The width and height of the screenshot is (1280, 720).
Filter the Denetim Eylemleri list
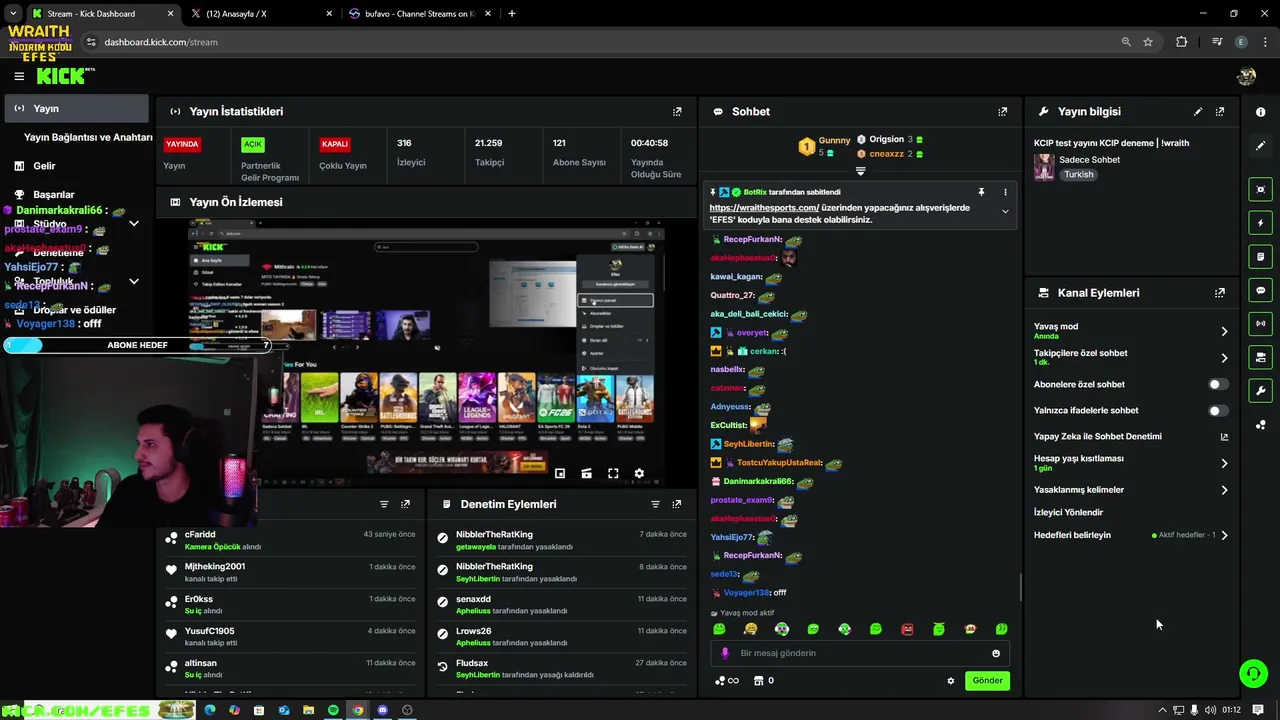(x=655, y=504)
